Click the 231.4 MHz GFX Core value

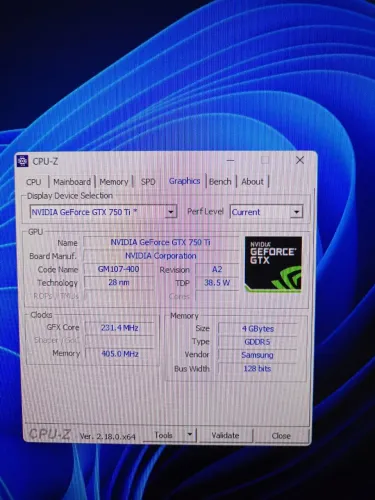click(120, 328)
